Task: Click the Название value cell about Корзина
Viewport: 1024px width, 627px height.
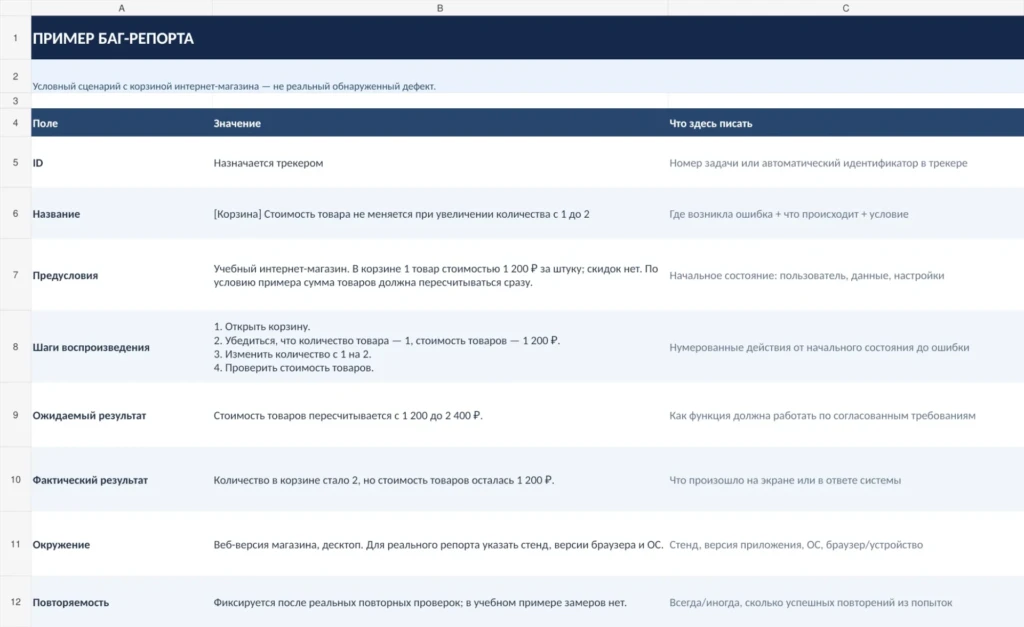Action: [x=440, y=214]
